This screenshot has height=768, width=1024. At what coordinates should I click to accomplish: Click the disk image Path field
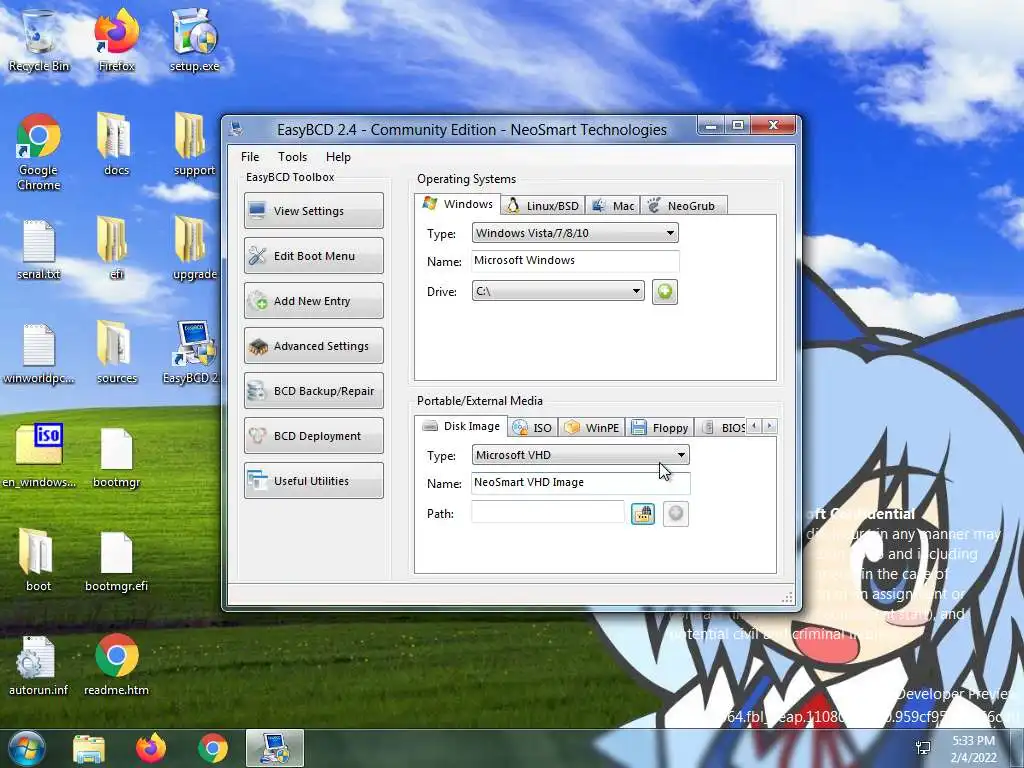click(x=547, y=513)
